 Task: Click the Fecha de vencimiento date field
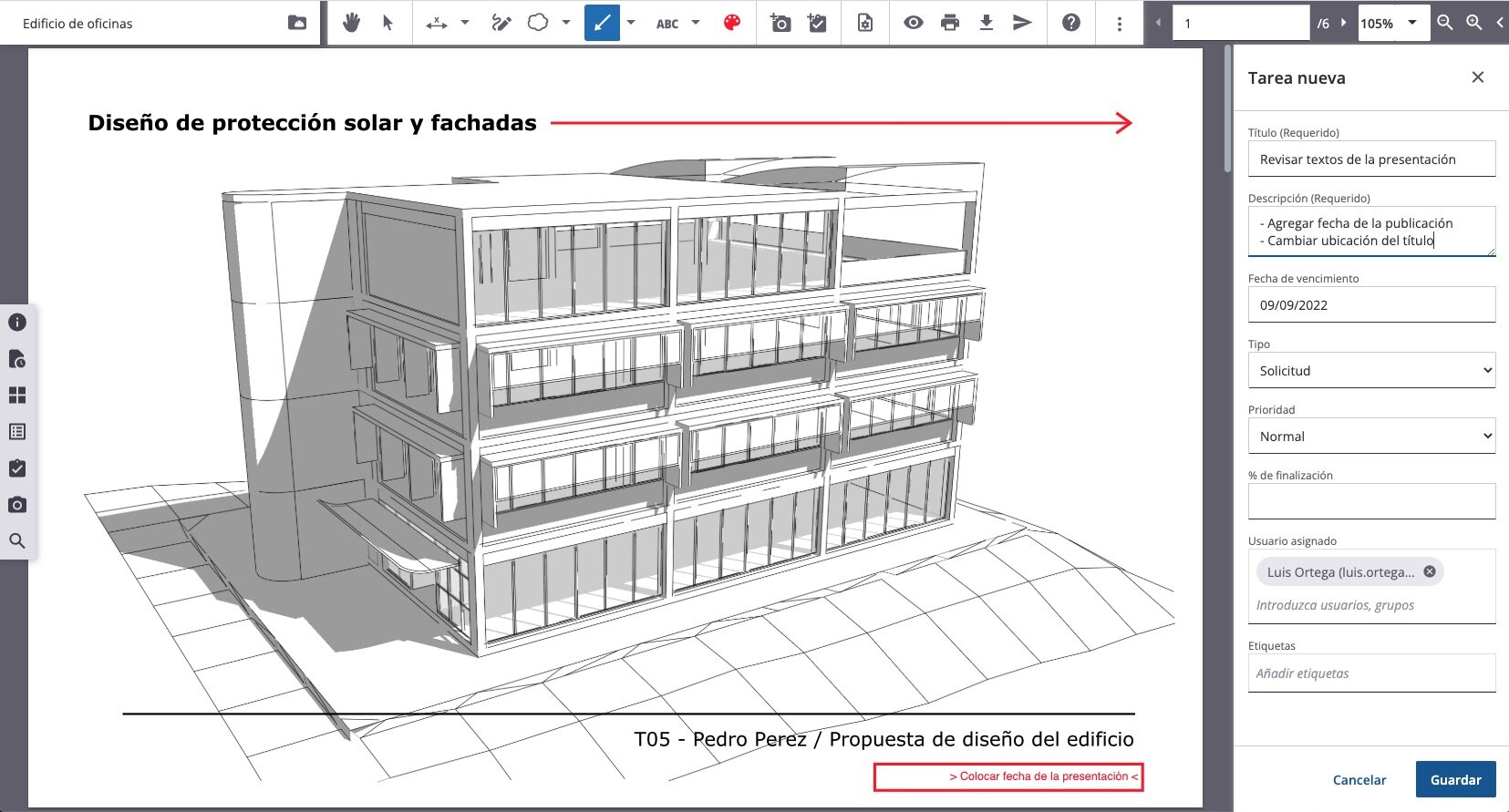(1371, 304)
